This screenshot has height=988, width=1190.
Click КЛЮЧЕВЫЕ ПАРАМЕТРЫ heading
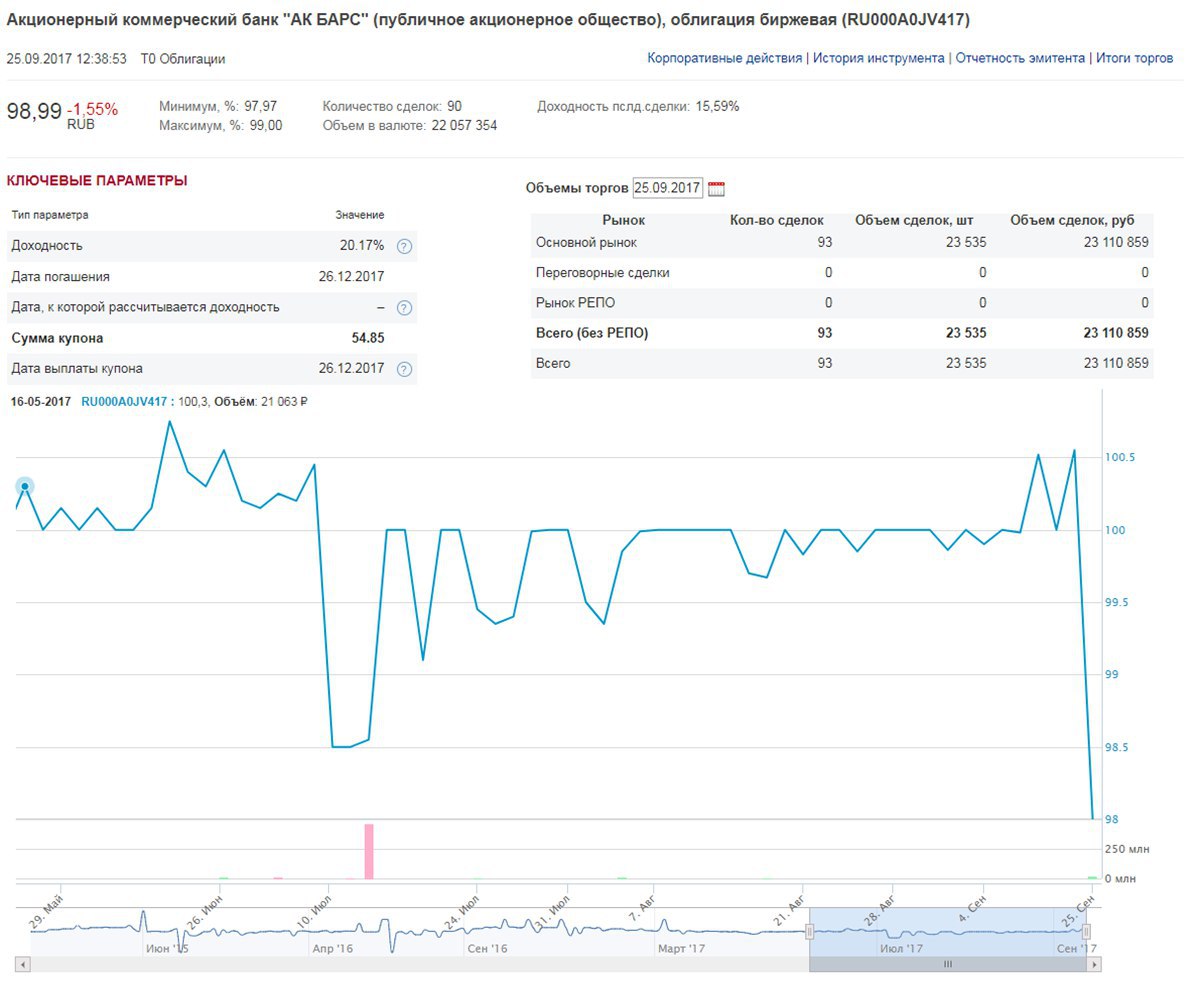[x=97, y=181]
